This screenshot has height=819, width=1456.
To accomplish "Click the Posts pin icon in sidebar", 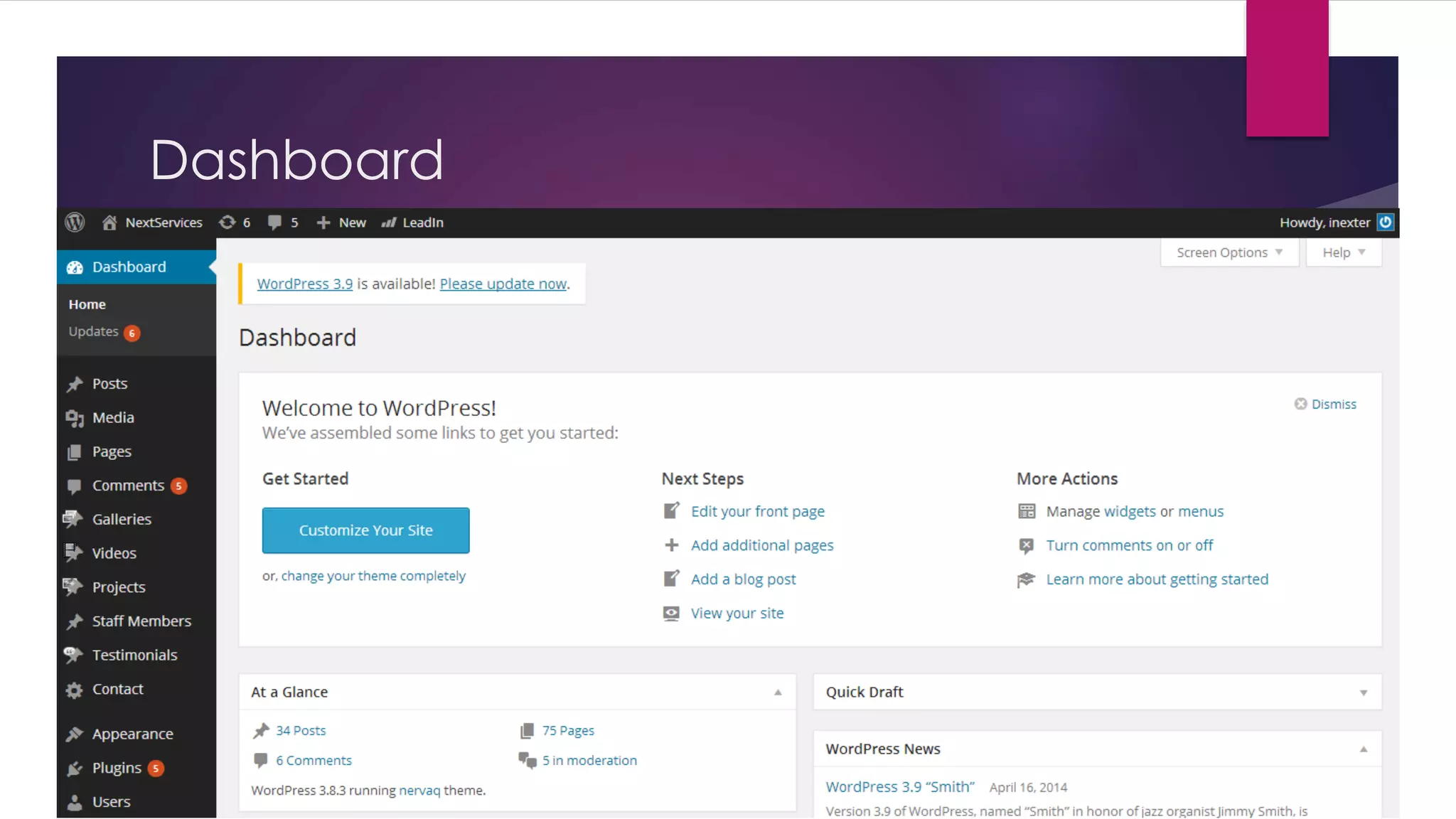I will 75,384.
